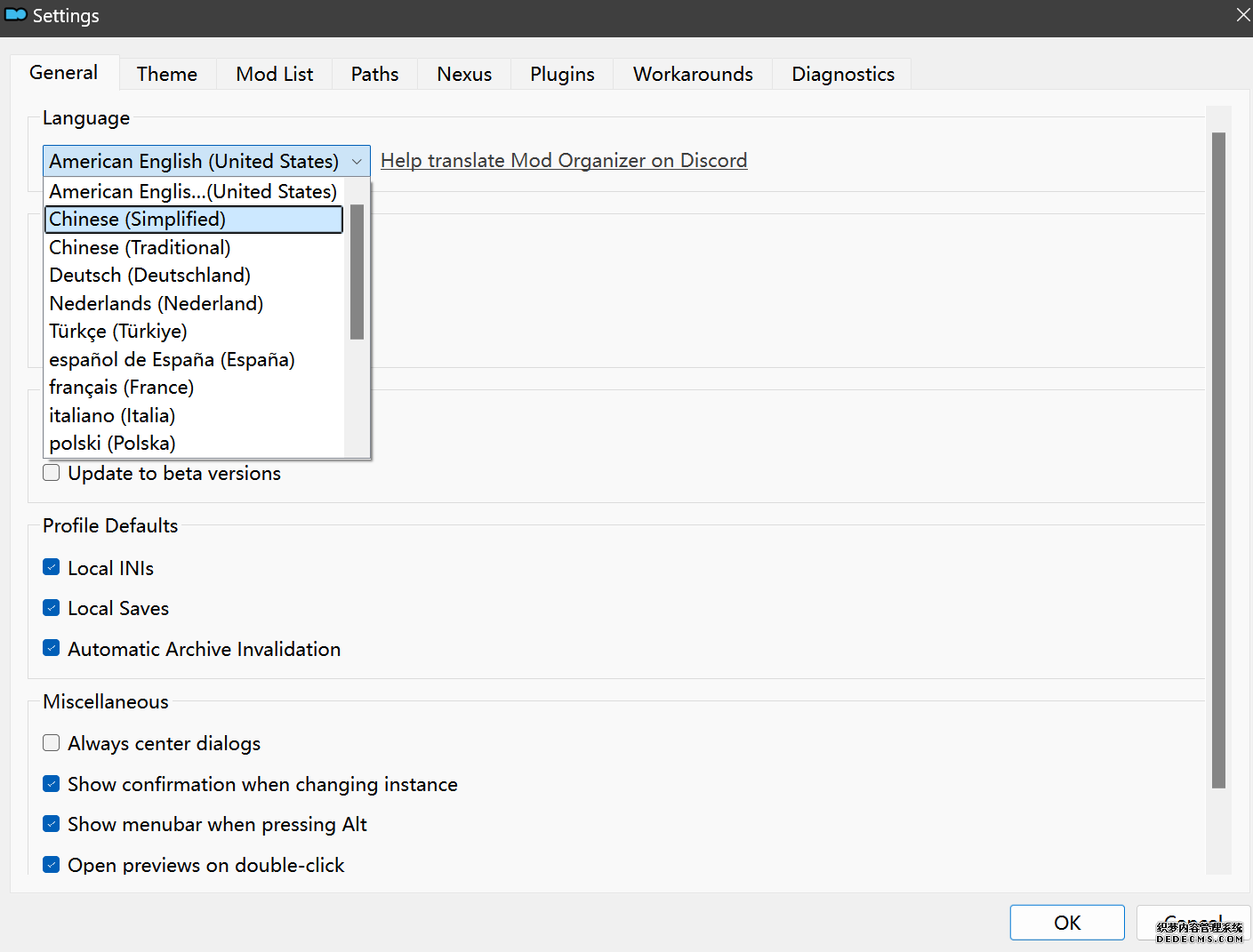1253x952 pixels.
Task: Enable Always center dialogs
Action: pyautogui.click(x=52, y=743)
